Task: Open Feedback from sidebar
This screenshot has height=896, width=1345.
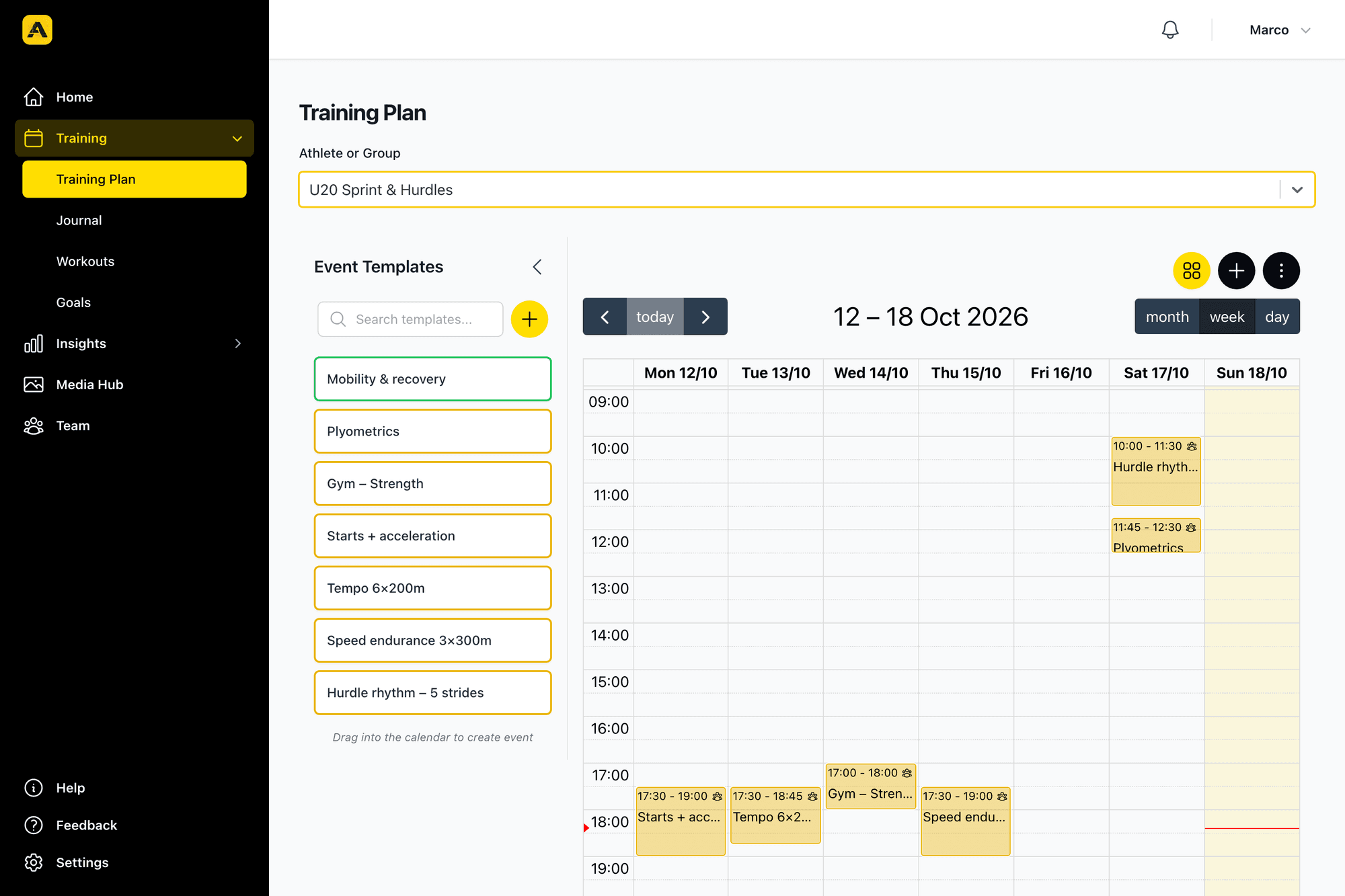Action: pyautogui.click(x=134, y=825)
